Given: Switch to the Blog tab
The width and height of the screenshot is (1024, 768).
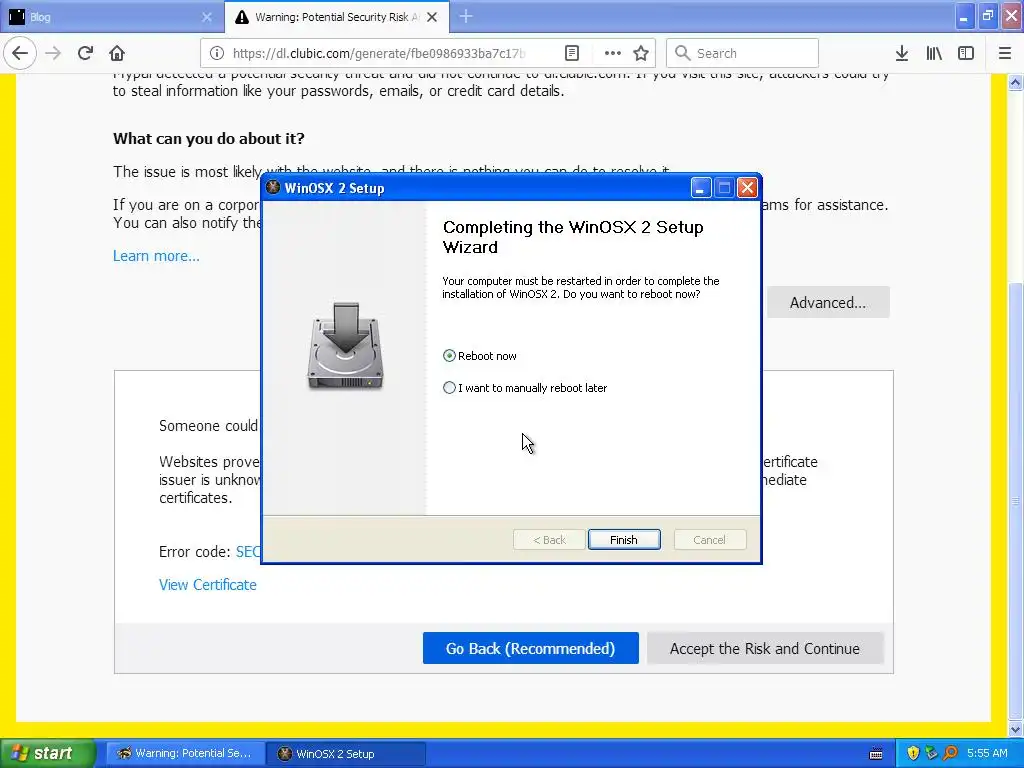Looking at the screenshot, I should coord(111,17).
